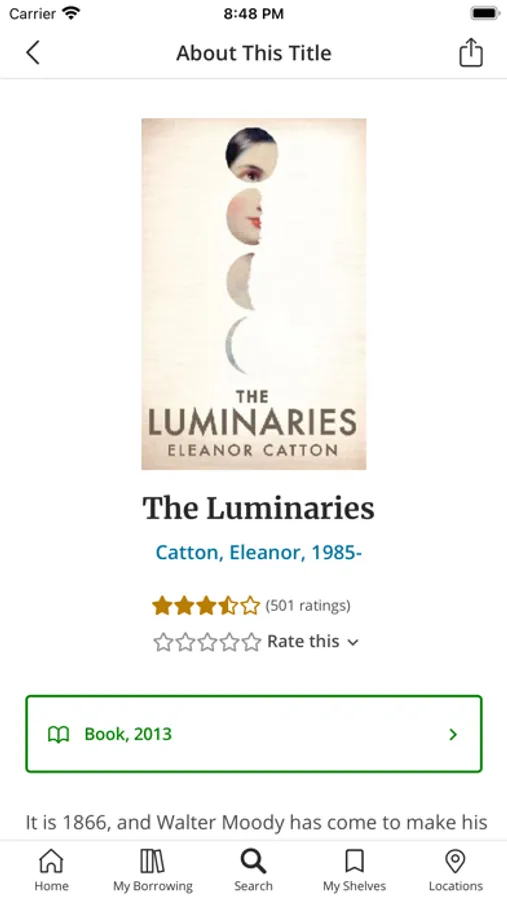This screenshot has height=900, width=507.
Task: Rate this title three stars
Action: coord(207,642)
